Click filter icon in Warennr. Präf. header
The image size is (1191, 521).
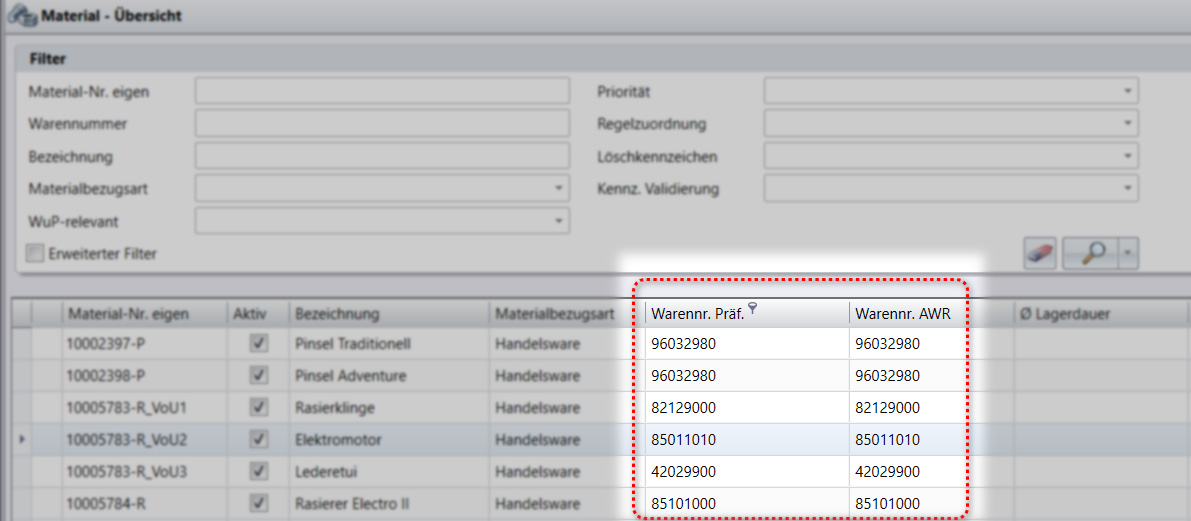point(752,310)
